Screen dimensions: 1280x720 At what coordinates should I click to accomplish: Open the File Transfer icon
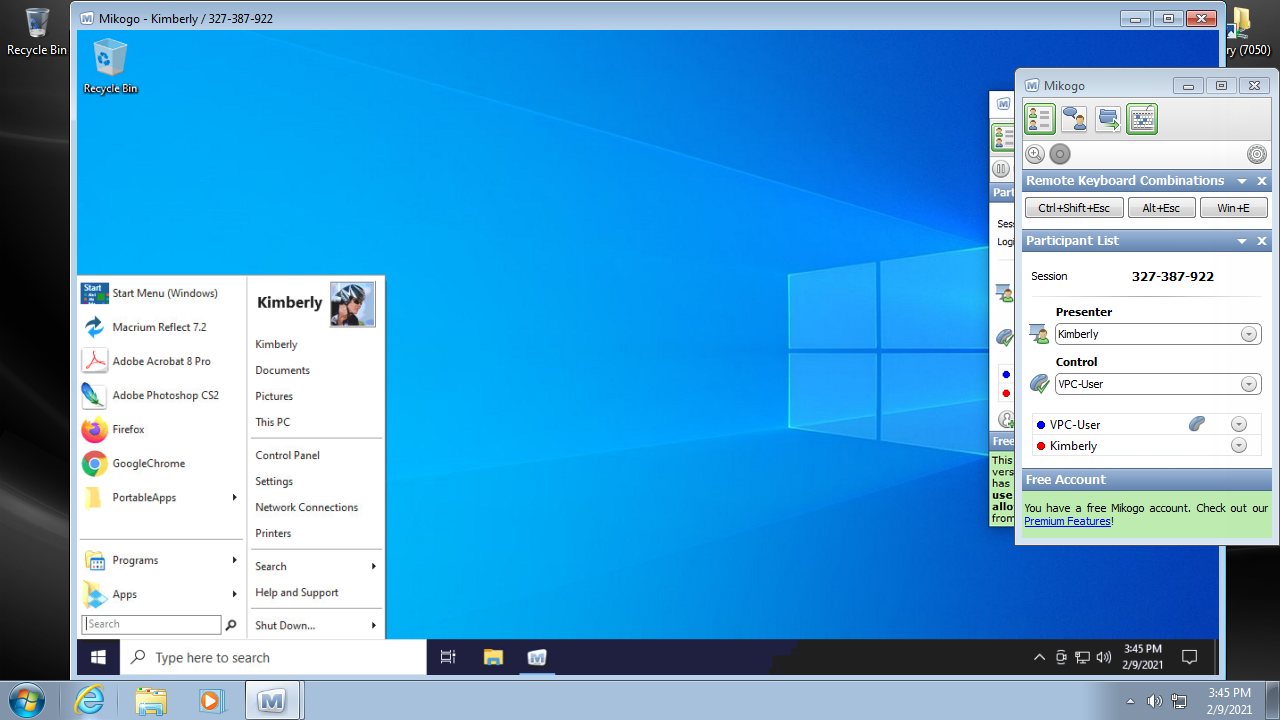(x=1108, y=119)
